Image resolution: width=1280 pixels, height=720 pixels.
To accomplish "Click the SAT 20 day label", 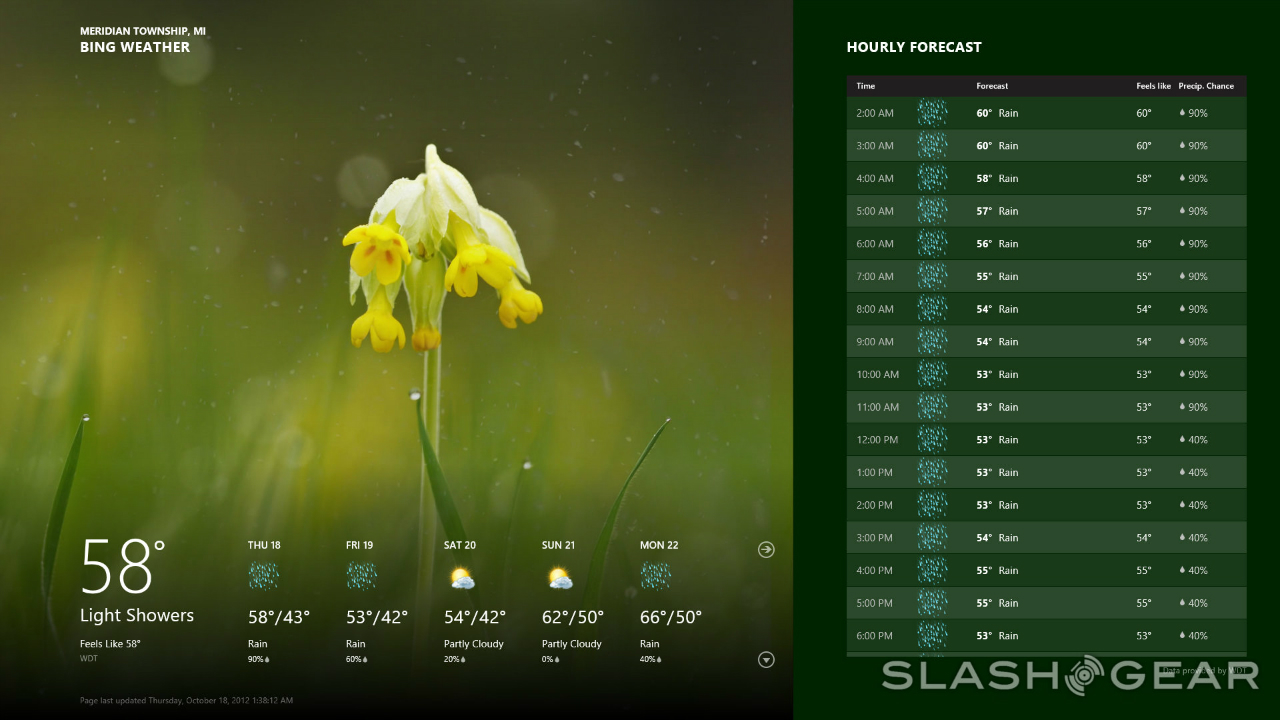I will click(460, 545).
